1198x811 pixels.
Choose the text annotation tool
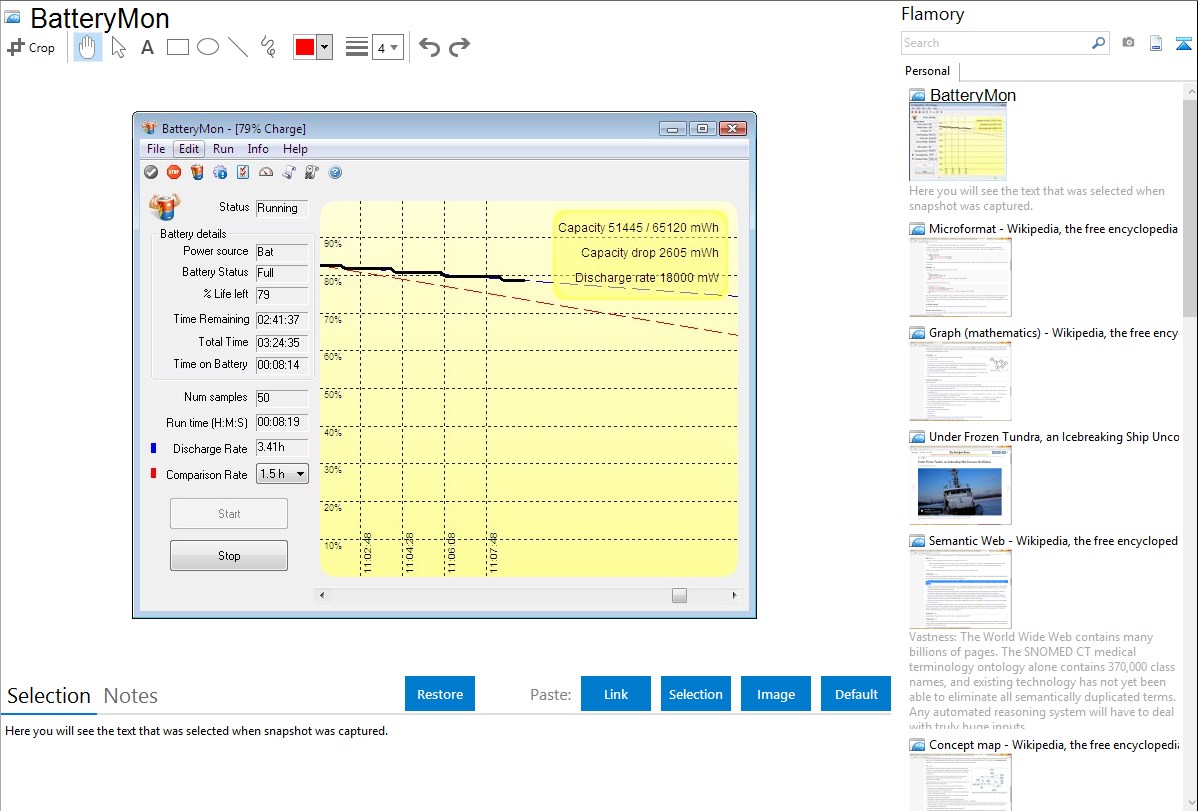click(x=147, y=47)
